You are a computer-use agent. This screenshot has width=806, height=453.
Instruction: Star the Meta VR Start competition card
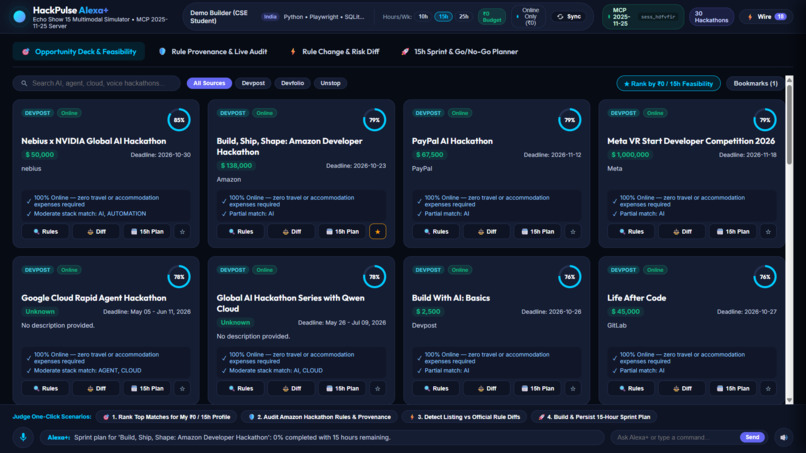pos(768,231)
